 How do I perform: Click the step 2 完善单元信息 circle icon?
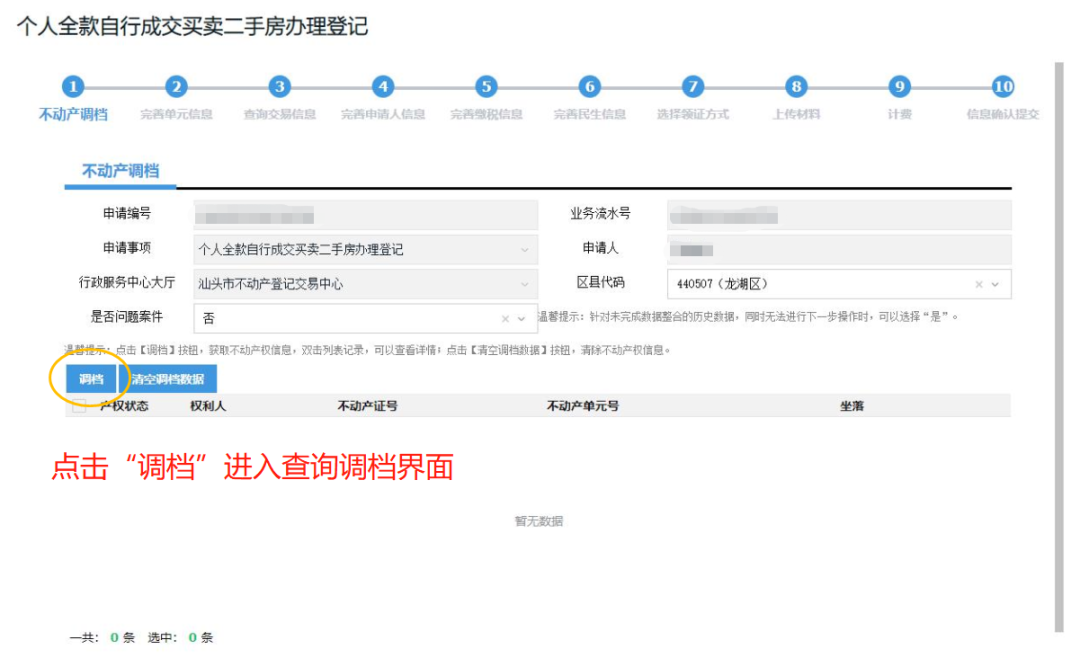(x=176, y=87)
